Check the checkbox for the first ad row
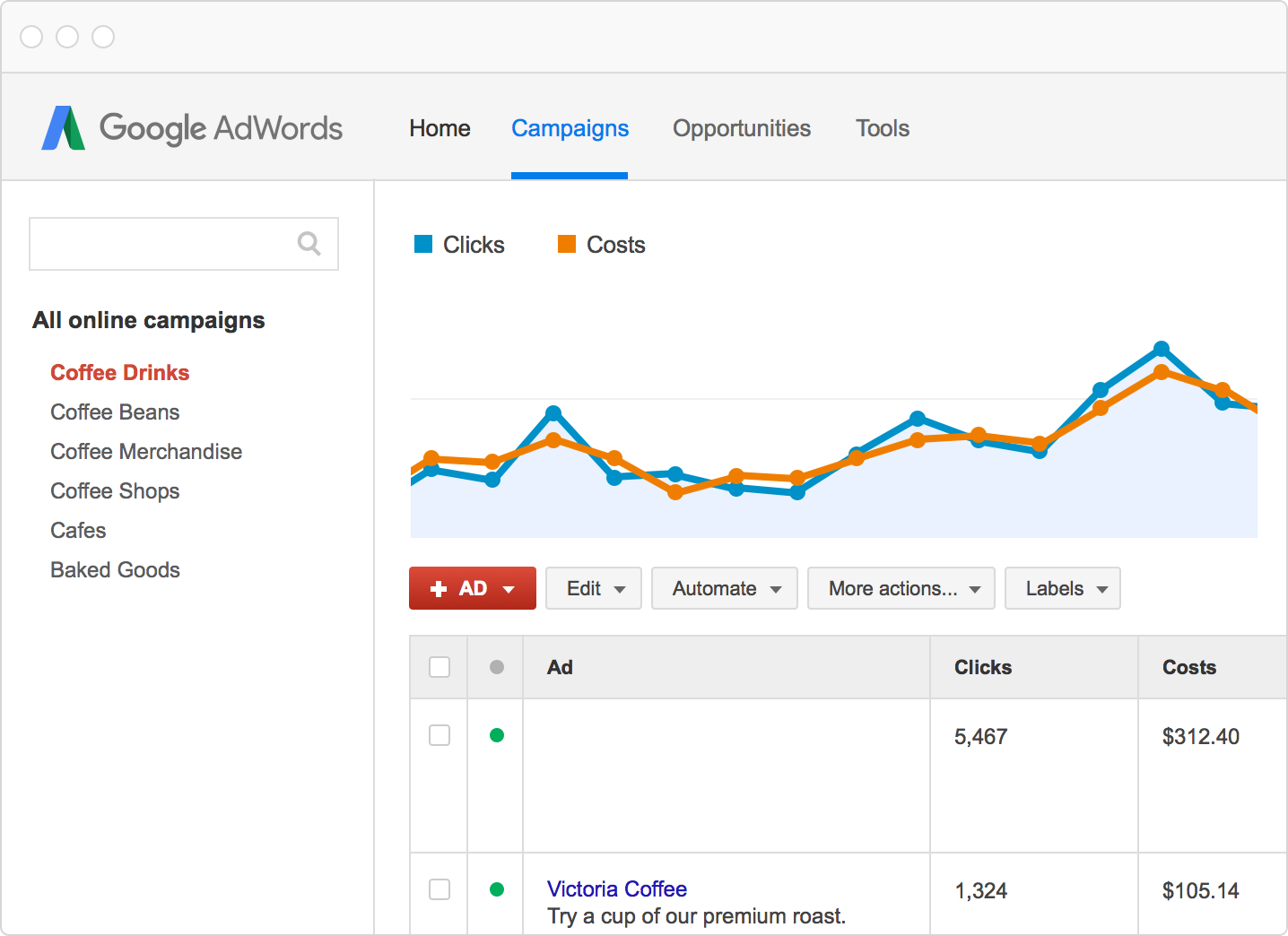This screenshot has width=1288, height=936. [x=439, y=735]
